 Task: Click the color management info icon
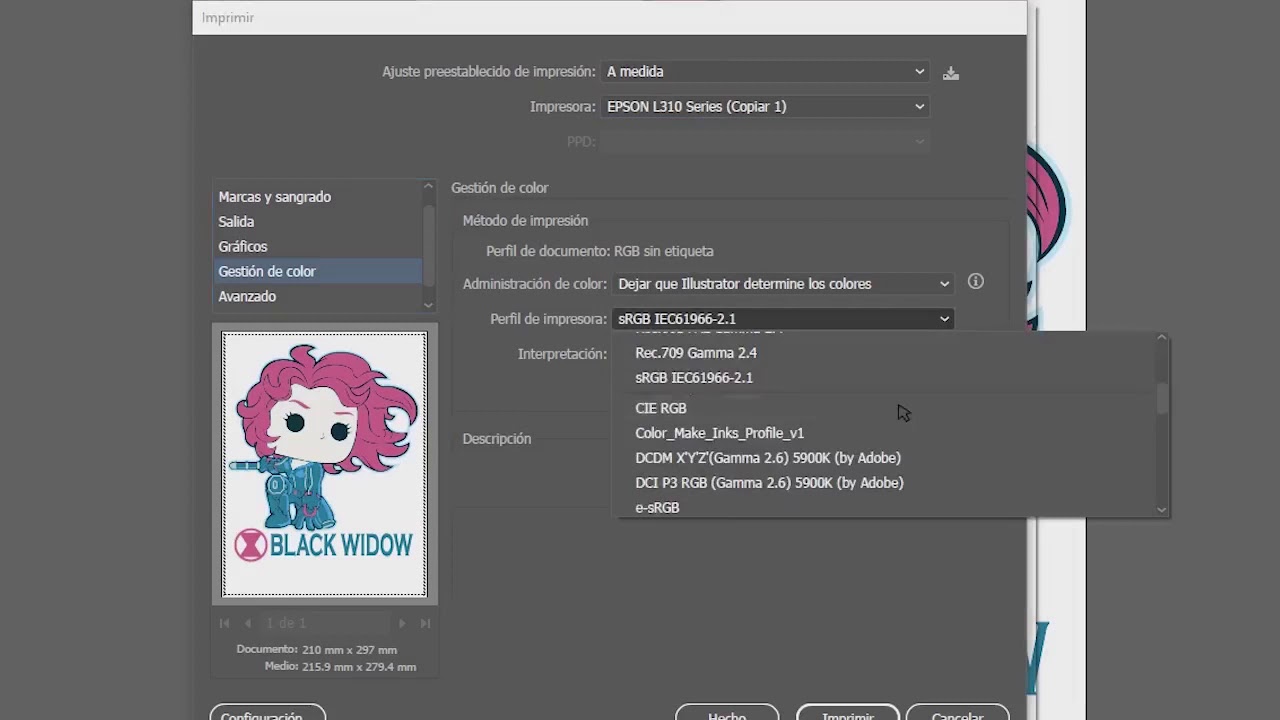(x=976, y=282)
